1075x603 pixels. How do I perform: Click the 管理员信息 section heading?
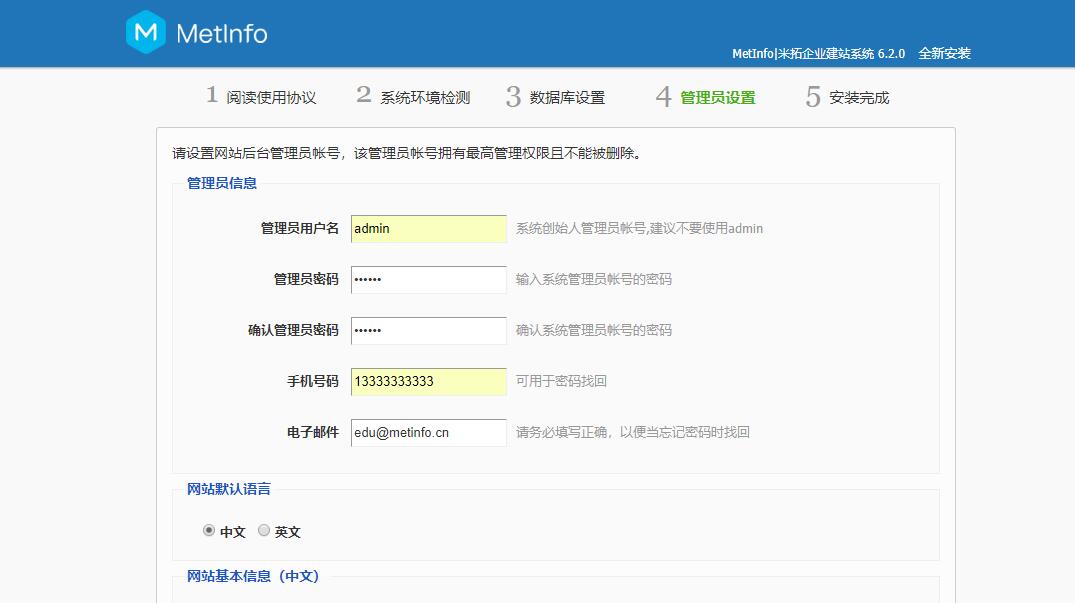221,183
